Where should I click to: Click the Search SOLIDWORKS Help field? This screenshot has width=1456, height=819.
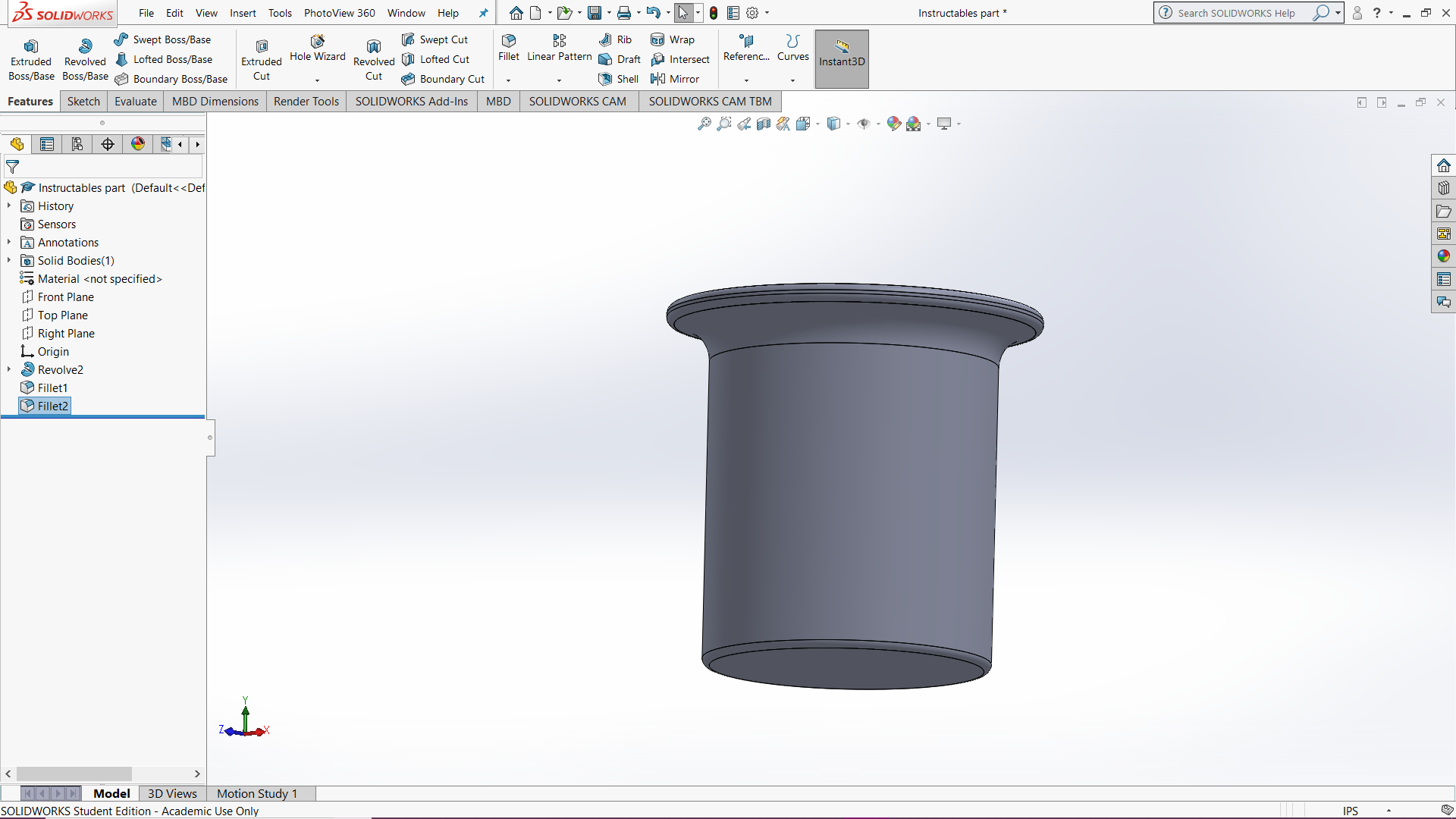pos(1236,13)
